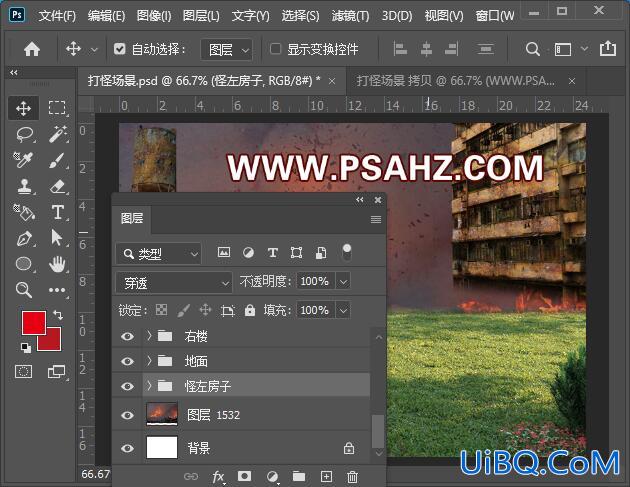Image resolution: width=630 pixels, height=487 pixels.
Task: Select the Eyedropper tool
Action: click(x=24, y=160)
